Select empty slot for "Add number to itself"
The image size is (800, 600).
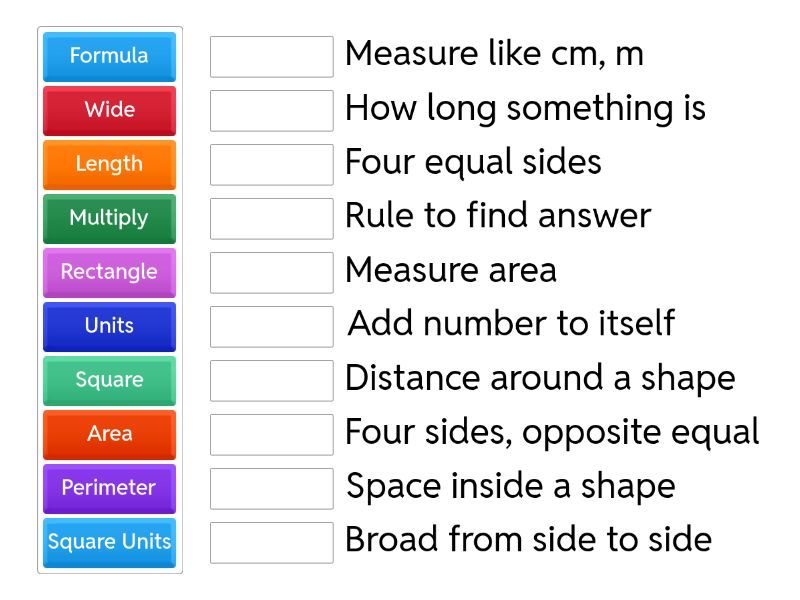click(272, 326)
